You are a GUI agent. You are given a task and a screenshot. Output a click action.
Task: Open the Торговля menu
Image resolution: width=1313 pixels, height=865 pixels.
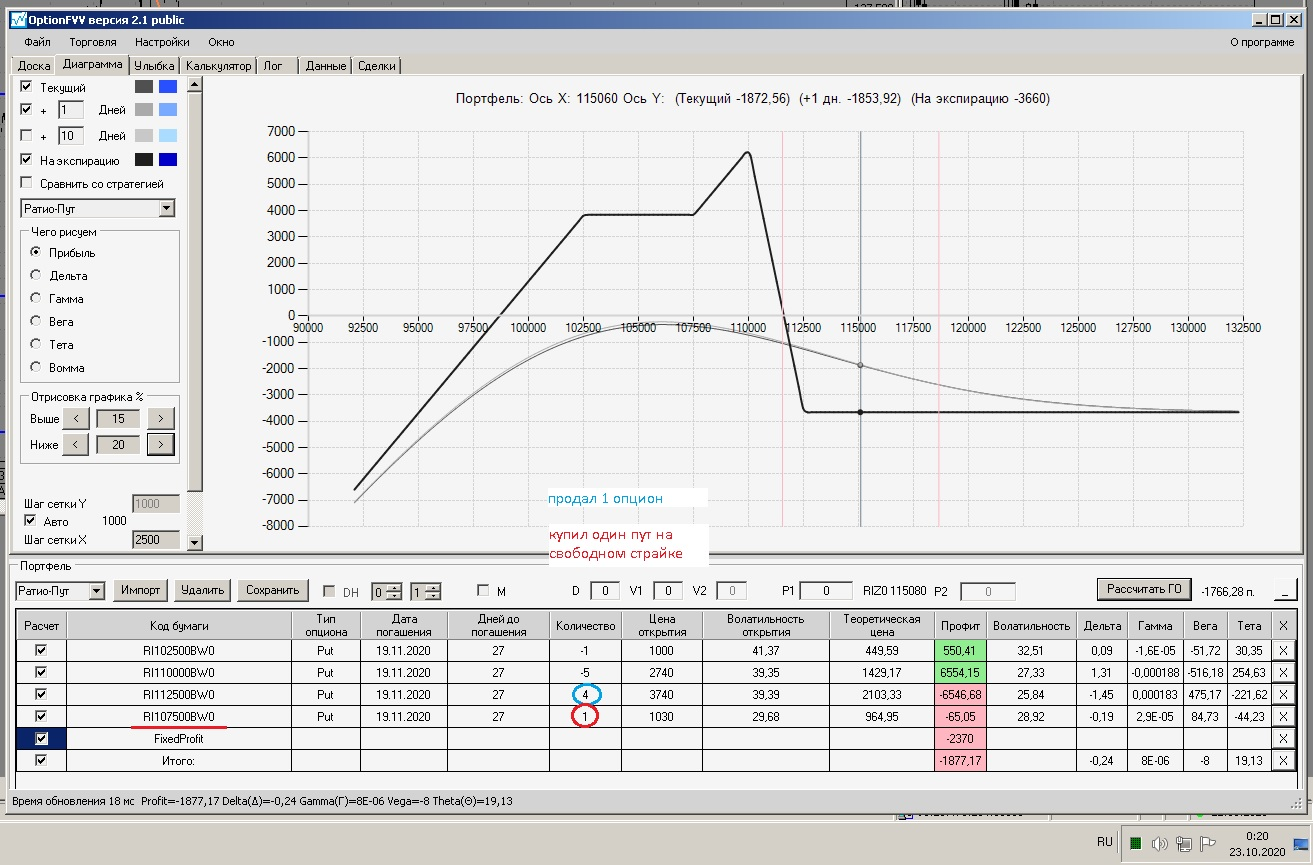tap(93, 42)
